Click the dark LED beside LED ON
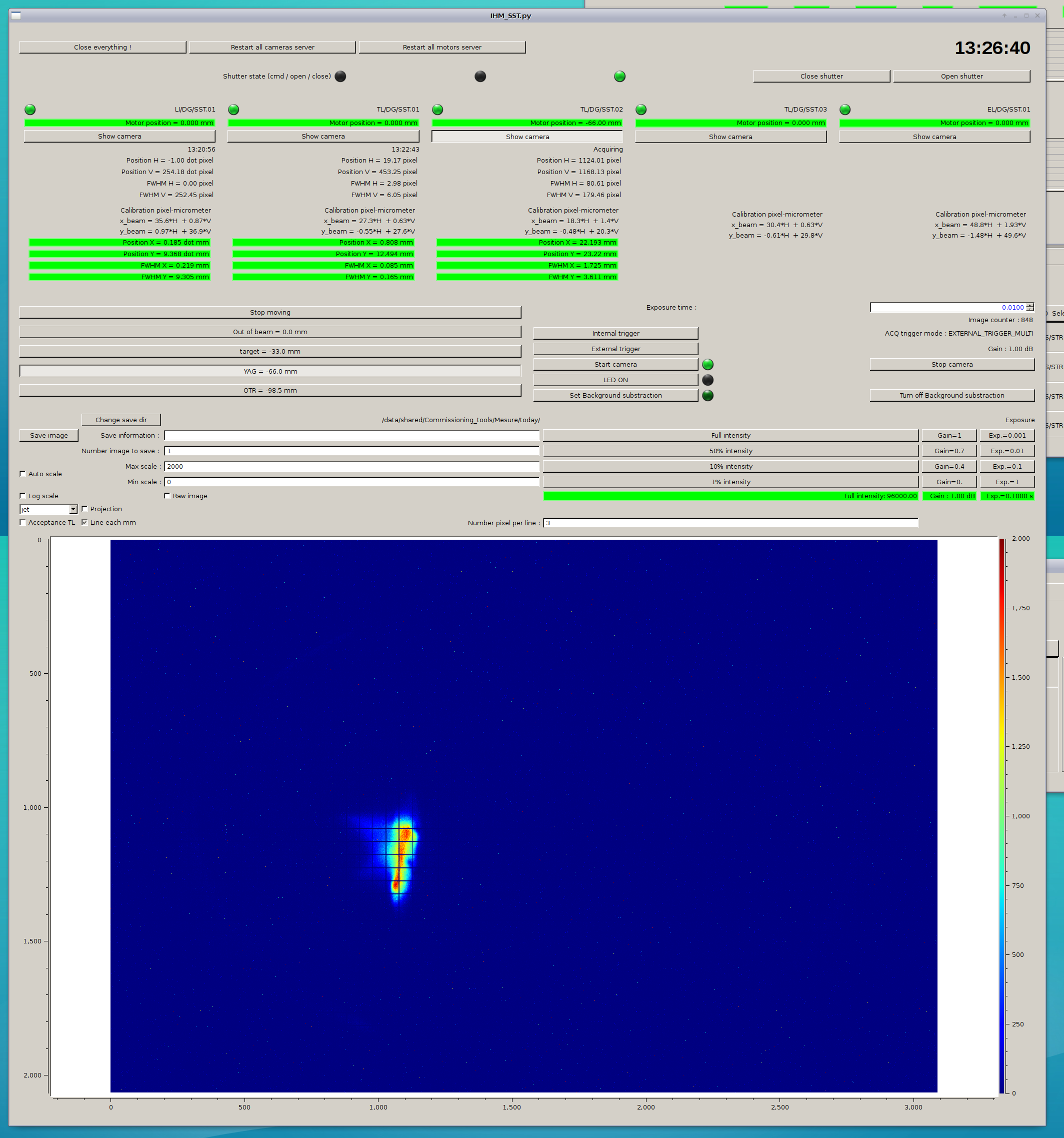 707,380
